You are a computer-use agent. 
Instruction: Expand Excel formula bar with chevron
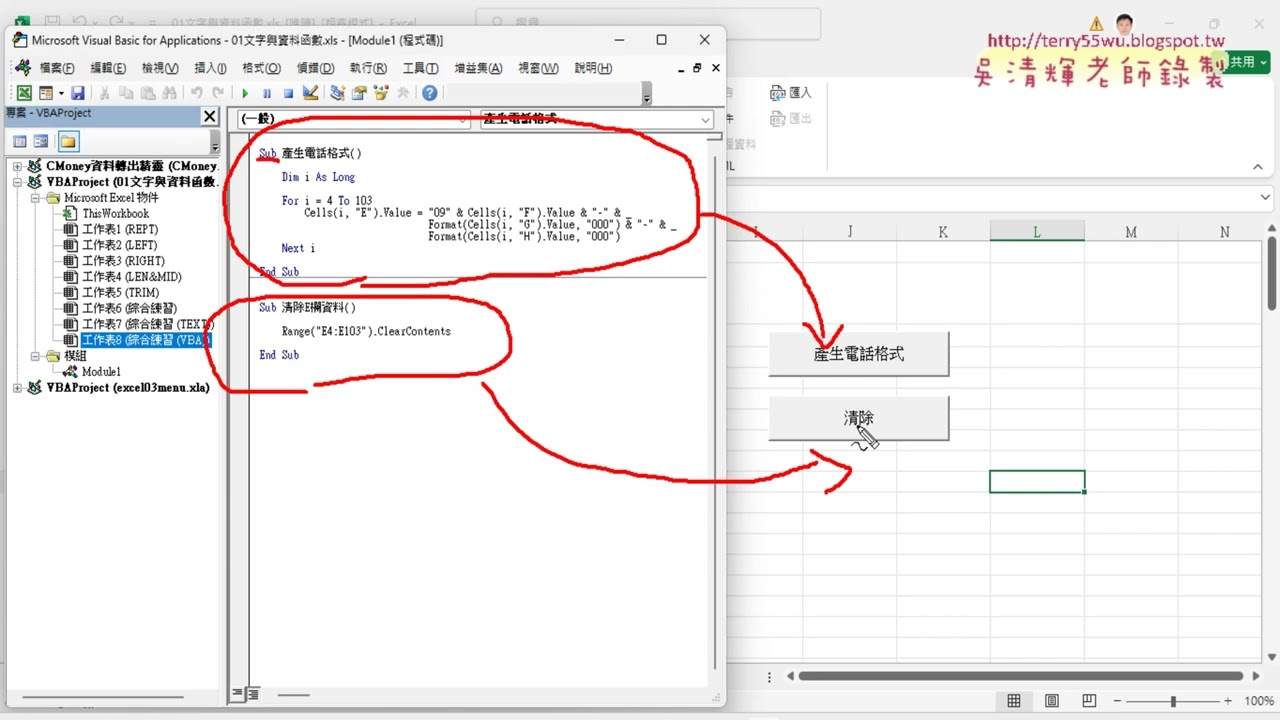point(1266,197)
